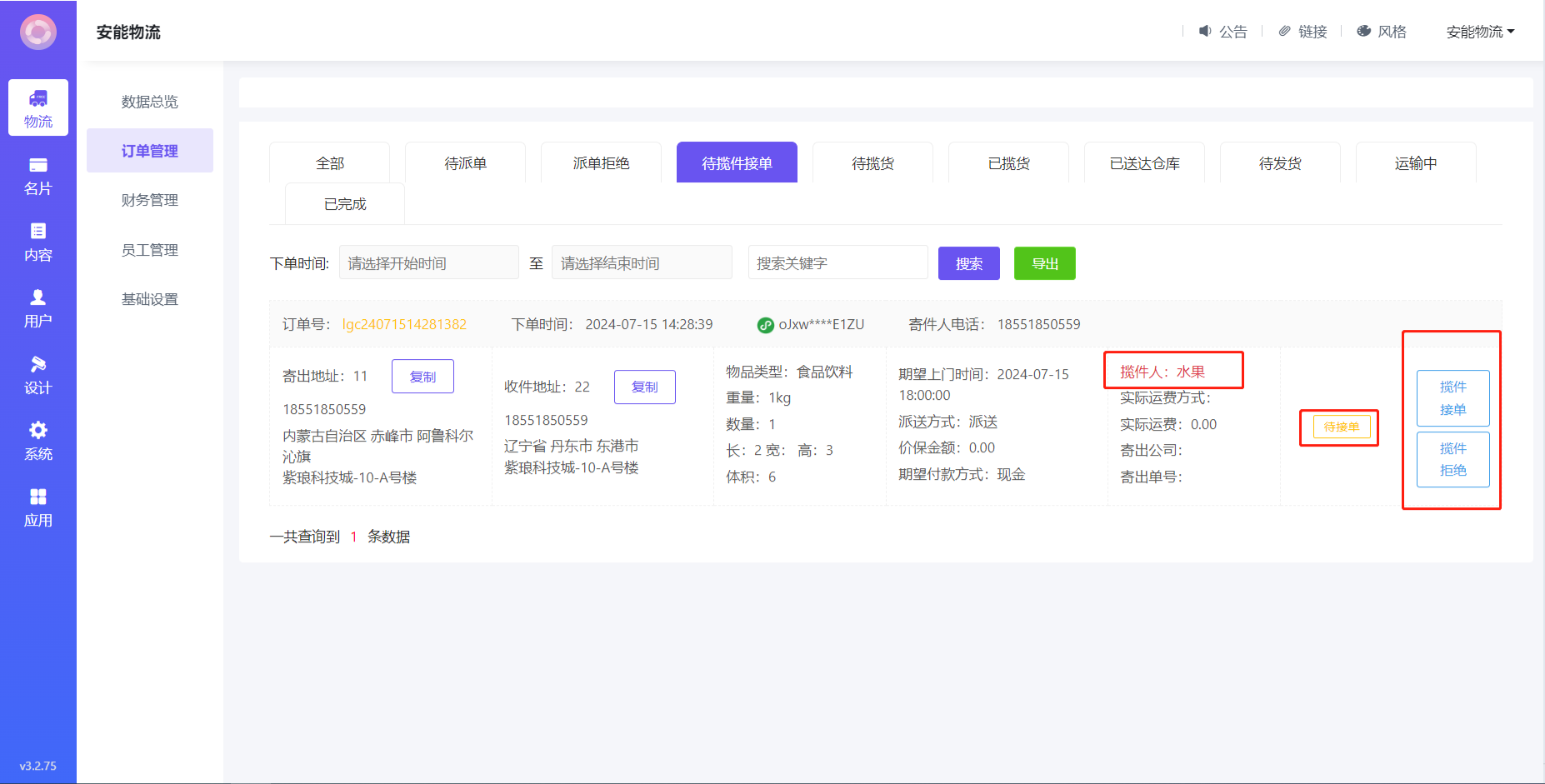Open the business card (名片) sidebar icon
This screenshot has width=1545, height=784.
[38, 166]
